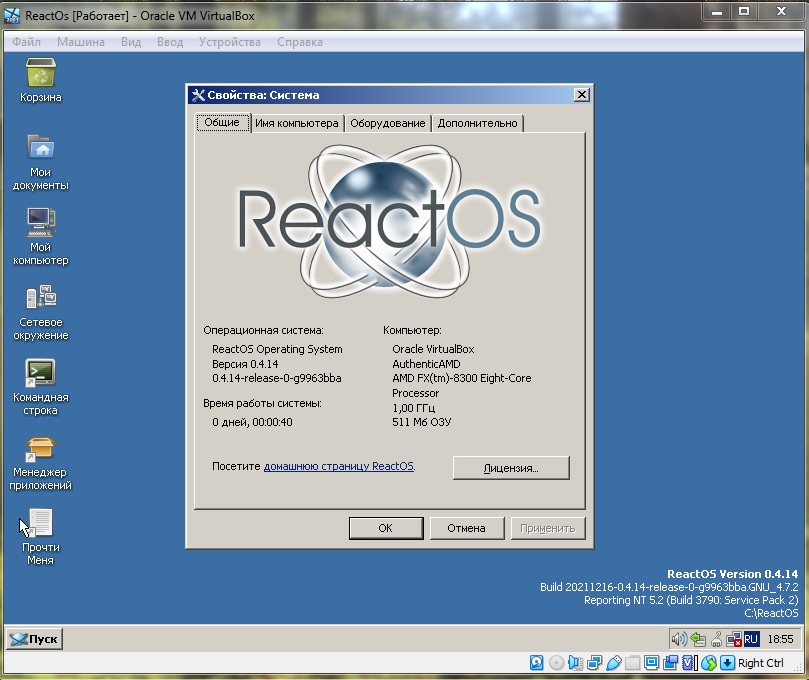Open the Командная строка shortcut
Image resolution: width=809 pixels, height=680 pixels.
tap(40, 373)
